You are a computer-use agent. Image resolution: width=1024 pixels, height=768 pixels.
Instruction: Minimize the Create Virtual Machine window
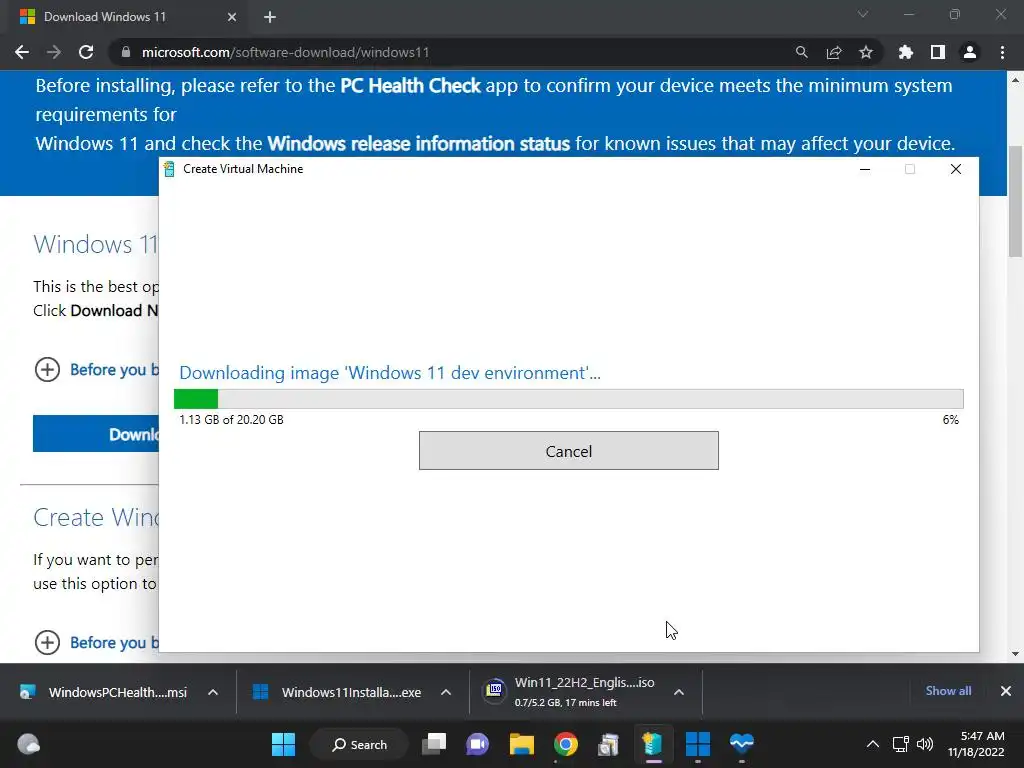coord(865,169)
